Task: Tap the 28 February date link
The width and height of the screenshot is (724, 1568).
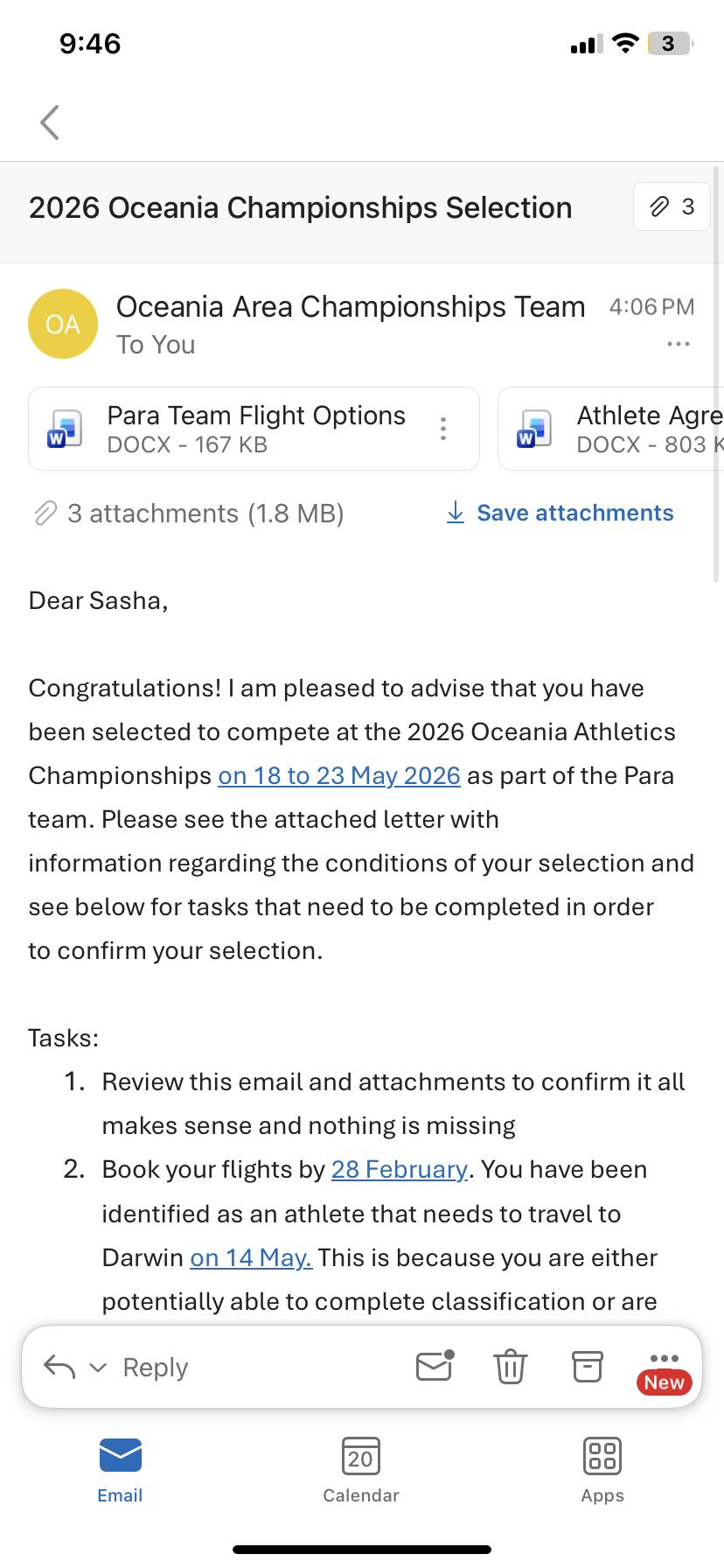Action: (399, 1170)
